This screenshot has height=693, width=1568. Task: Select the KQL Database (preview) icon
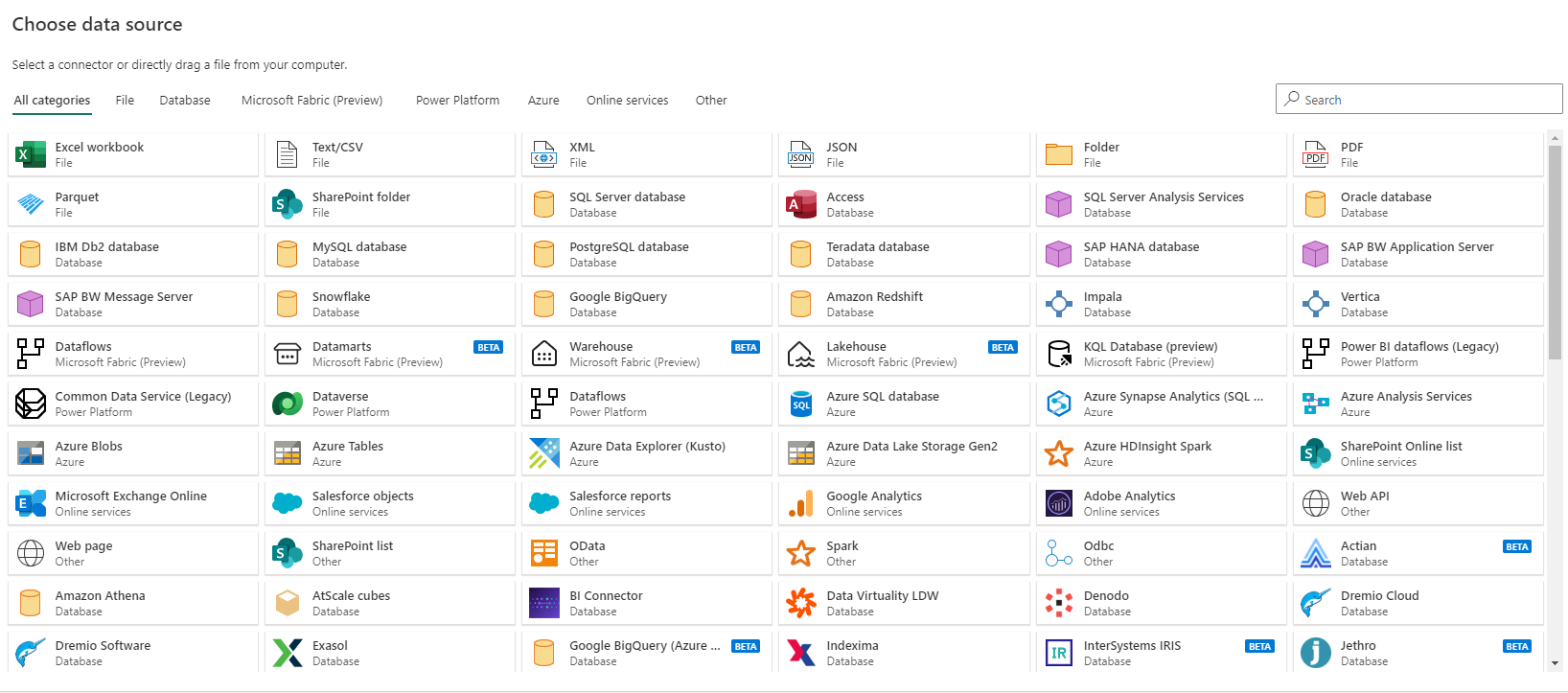pyautogui.click(x=1058, y=354)
